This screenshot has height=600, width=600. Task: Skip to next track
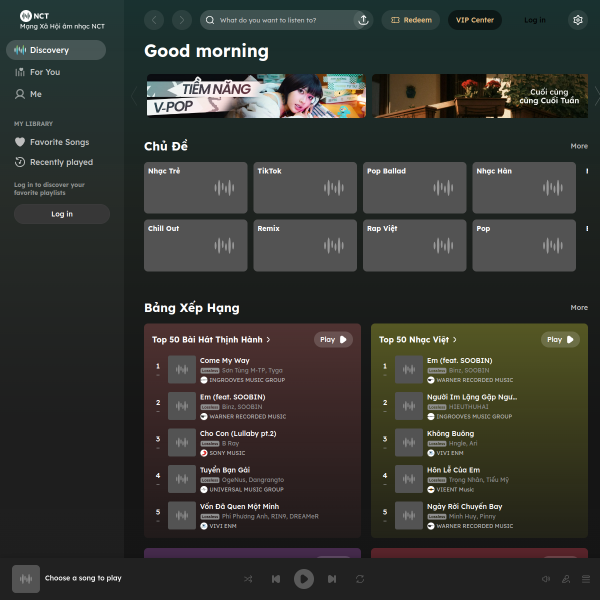[x=332, y=579]
